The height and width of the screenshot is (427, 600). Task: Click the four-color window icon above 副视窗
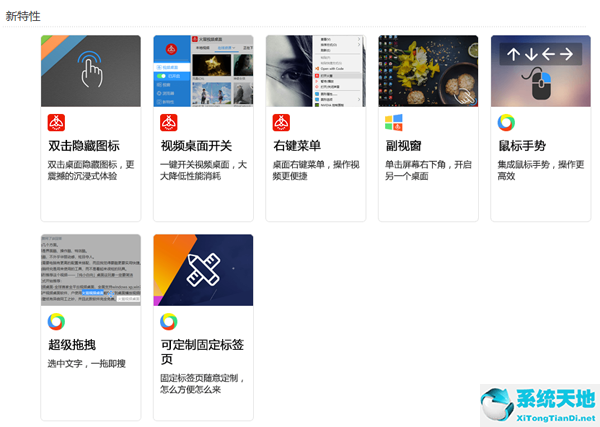(394, 122)
